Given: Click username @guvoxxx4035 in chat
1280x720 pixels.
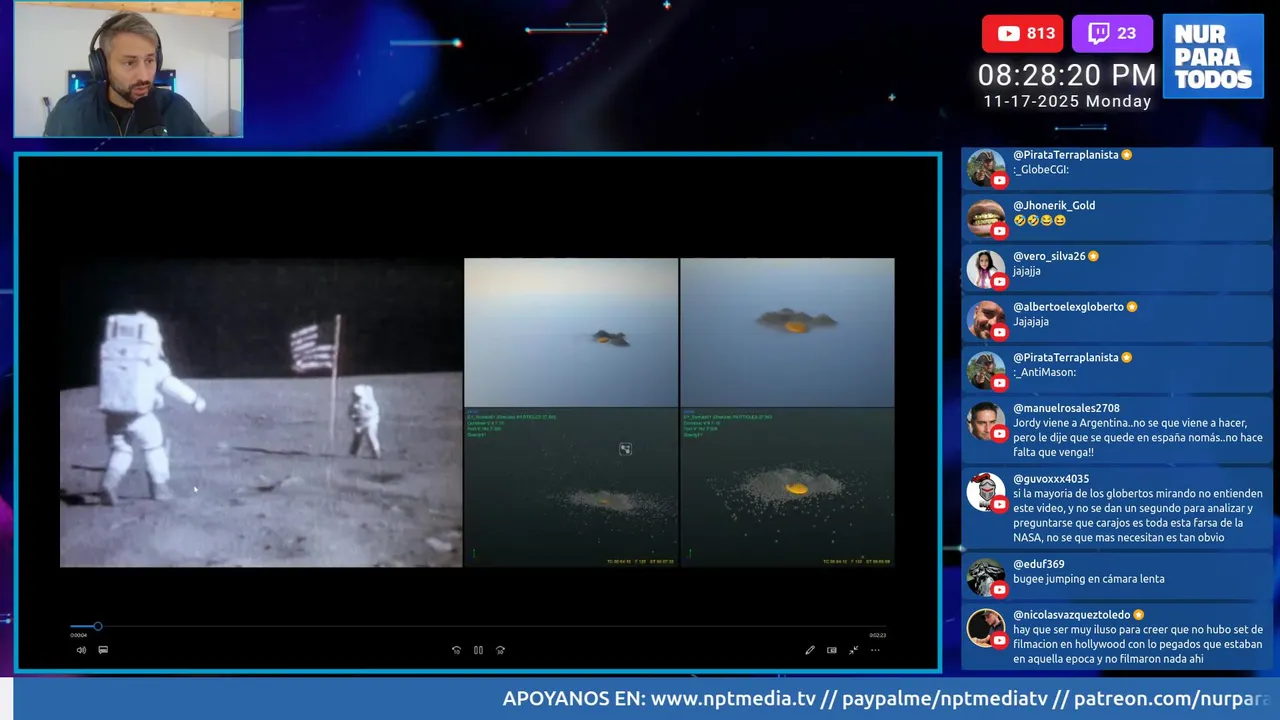Looking at the screenshot, I should pyautogui.click(x=1051, y=479).
